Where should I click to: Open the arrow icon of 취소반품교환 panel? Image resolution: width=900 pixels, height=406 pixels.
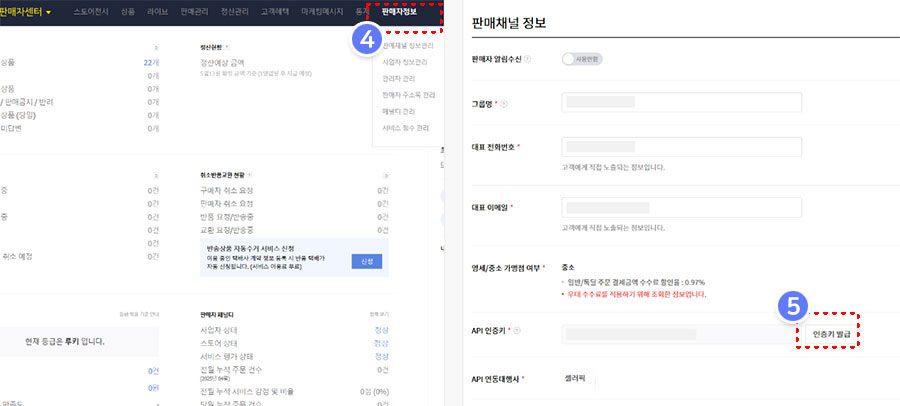384,174
